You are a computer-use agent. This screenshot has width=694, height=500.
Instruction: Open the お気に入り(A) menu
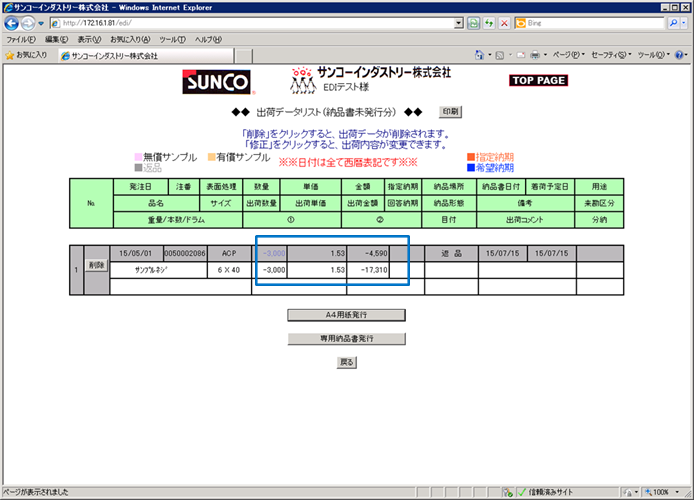(x=130, y=39)
